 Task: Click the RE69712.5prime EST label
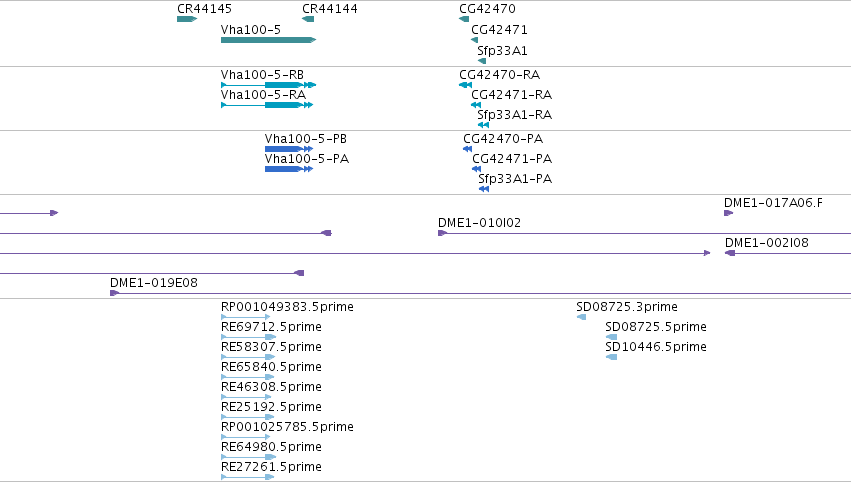point(271,327)
